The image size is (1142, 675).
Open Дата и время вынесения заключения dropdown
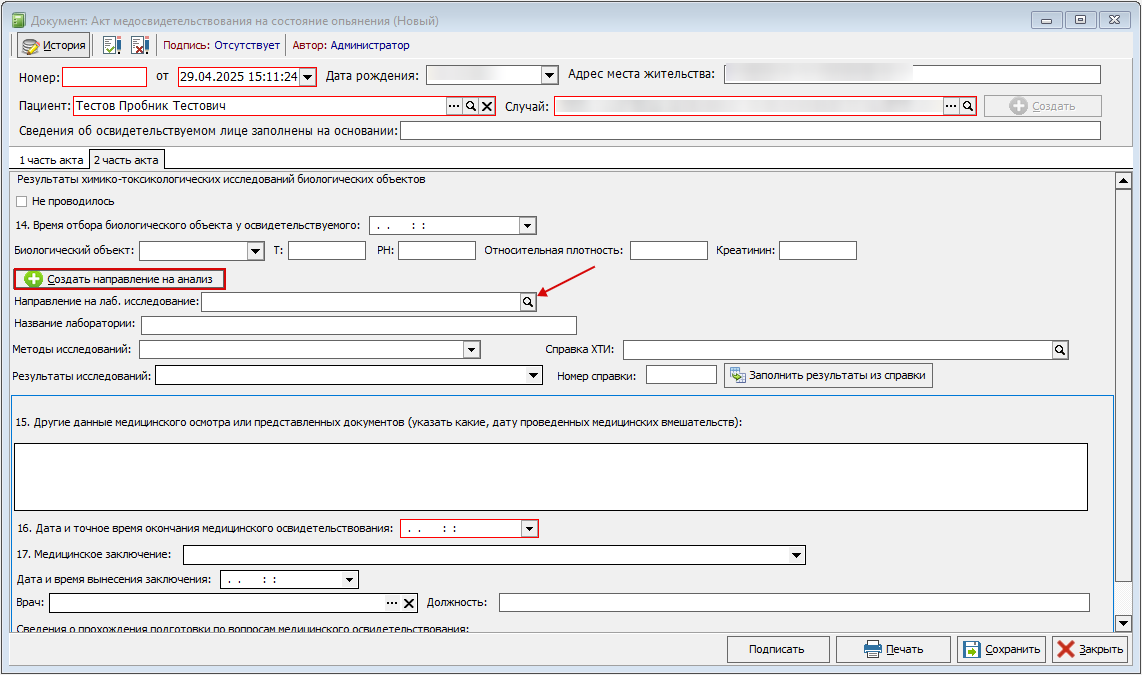[x=350, y=580]
